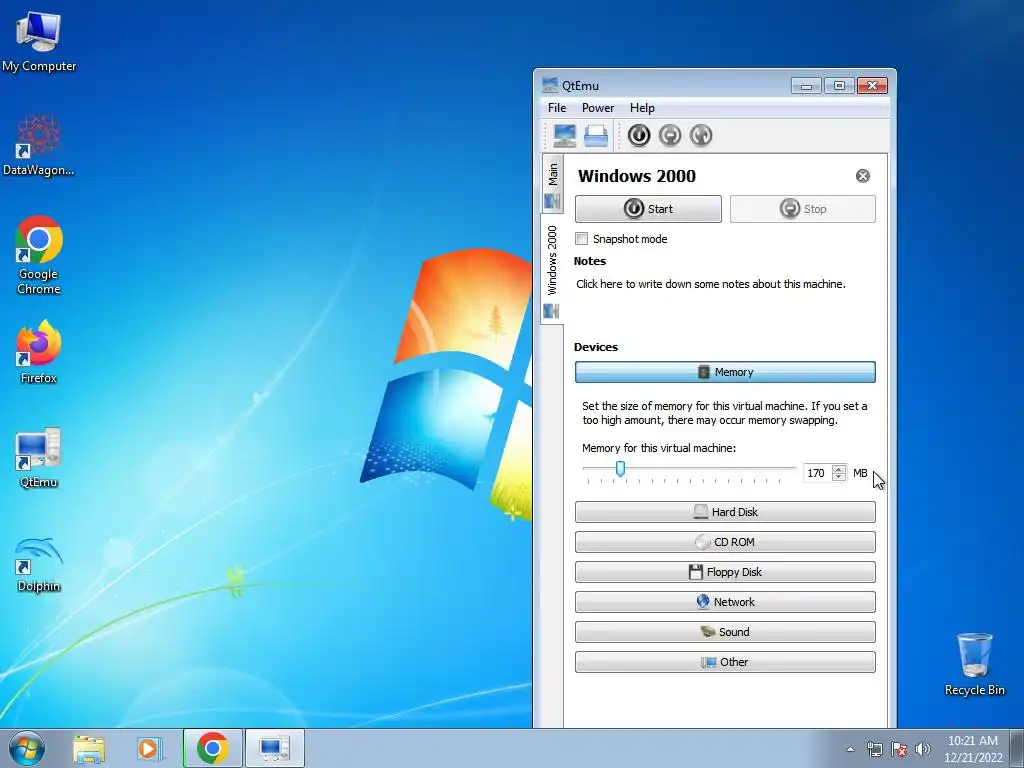The image size is (1024, 768).
Task: Open the Windows Start menu orb
Action: tap(27, 748)
